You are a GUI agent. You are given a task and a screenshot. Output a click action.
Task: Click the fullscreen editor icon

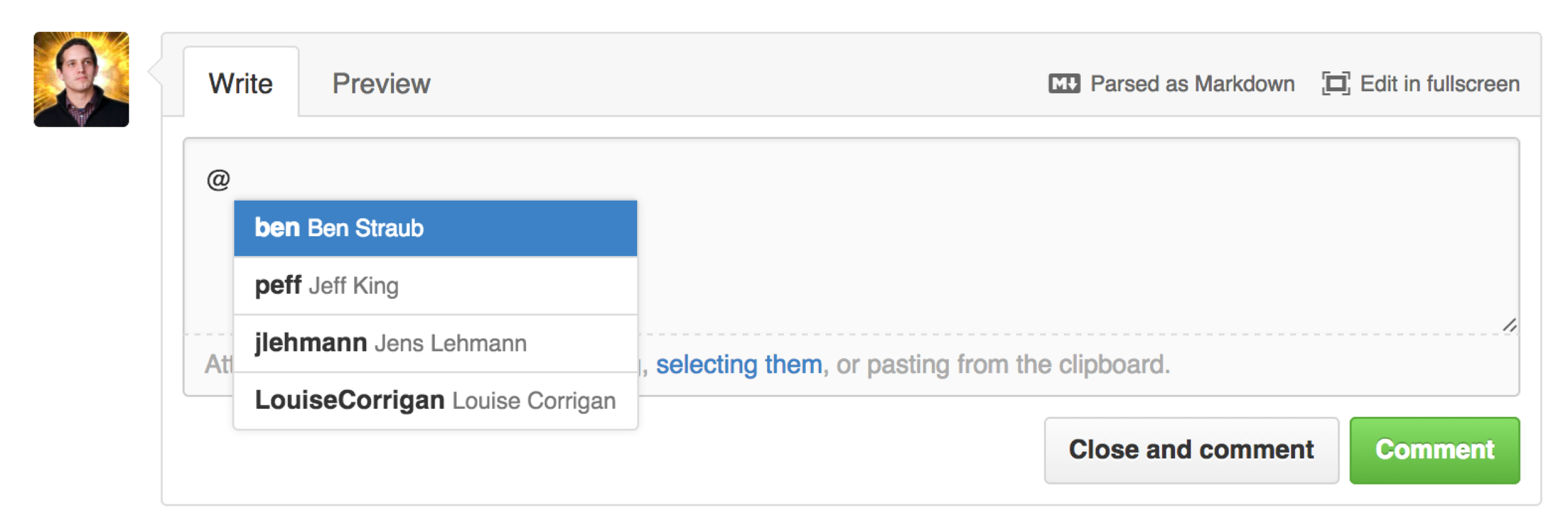(x=1335, y=84)
